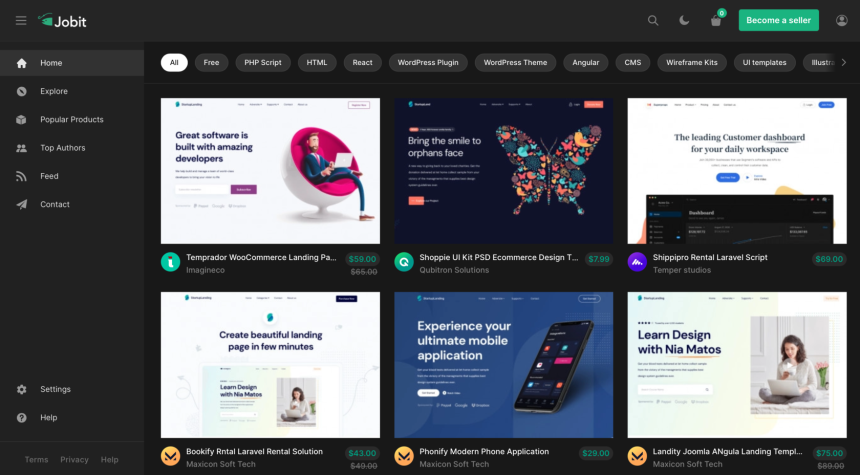The height and width of the screenshot is (475, 860).
Task: Open the butterfly Shoppie UI Kit thumbnail
Action: coord(503,171)
